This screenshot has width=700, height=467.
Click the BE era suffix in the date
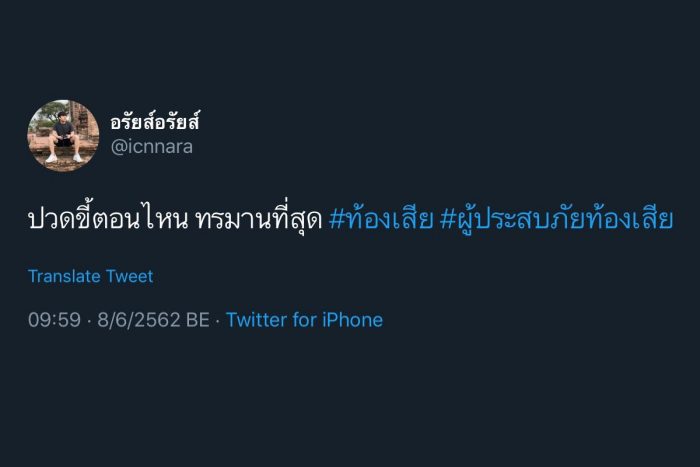(198, 320)
